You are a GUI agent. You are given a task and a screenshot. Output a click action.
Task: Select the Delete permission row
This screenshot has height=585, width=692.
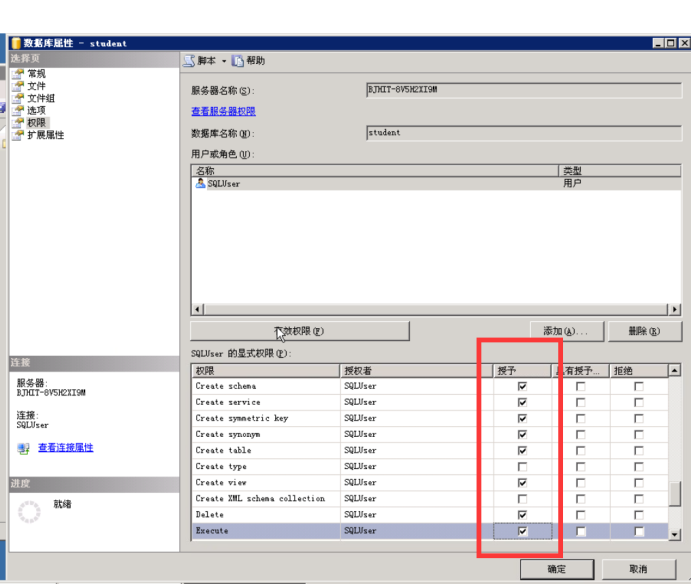point(430,515)
